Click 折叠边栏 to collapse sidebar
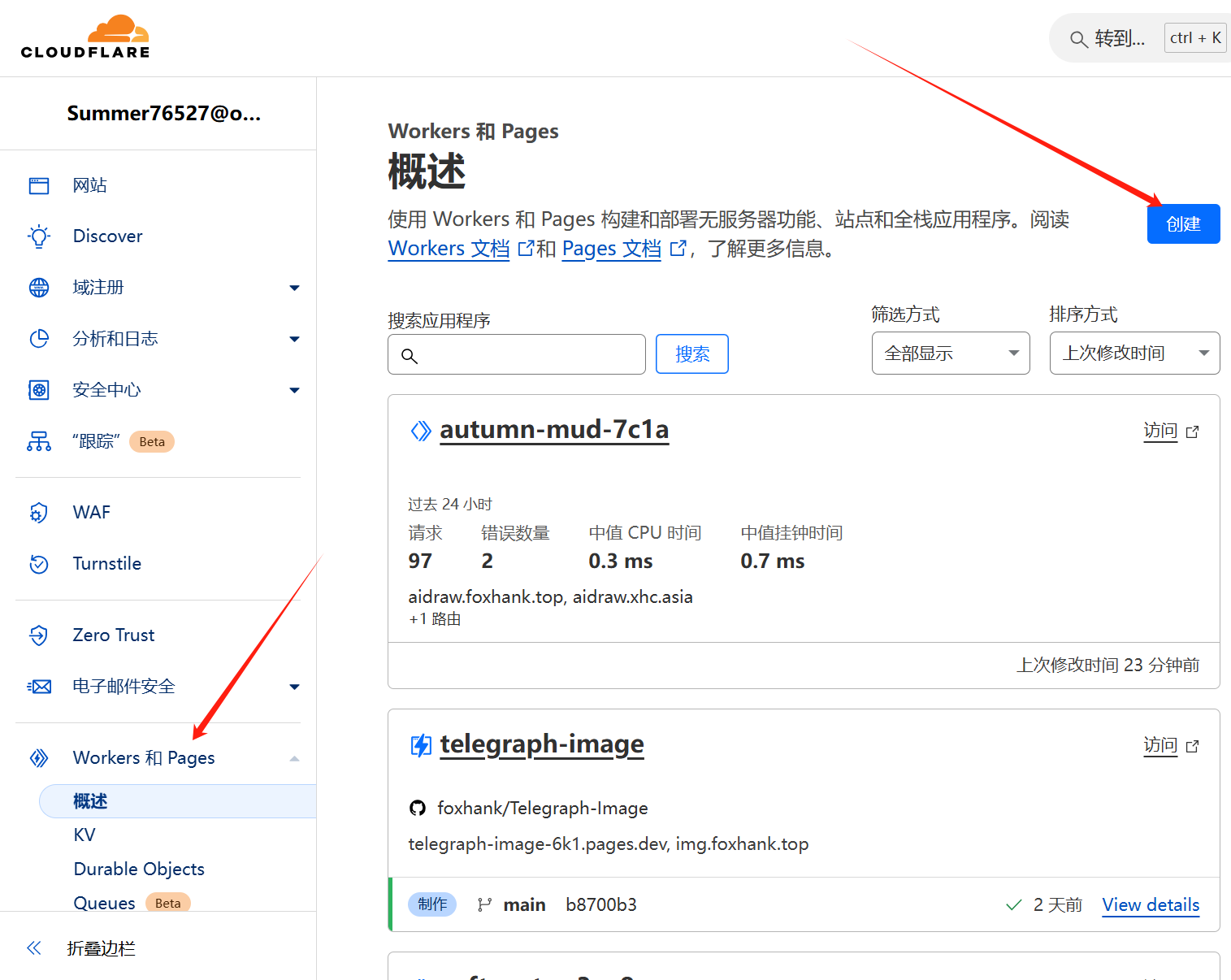Image resolution: width=1231 pixels, height=980 pixels. tap(101, 947)
